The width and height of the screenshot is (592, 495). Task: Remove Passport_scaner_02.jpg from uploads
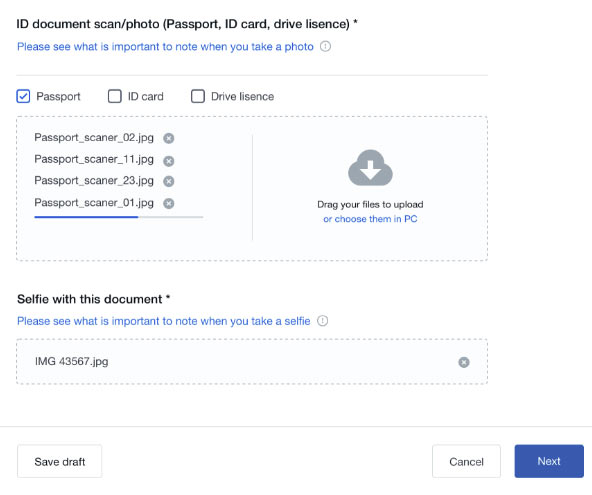click(x=169, y=139)
